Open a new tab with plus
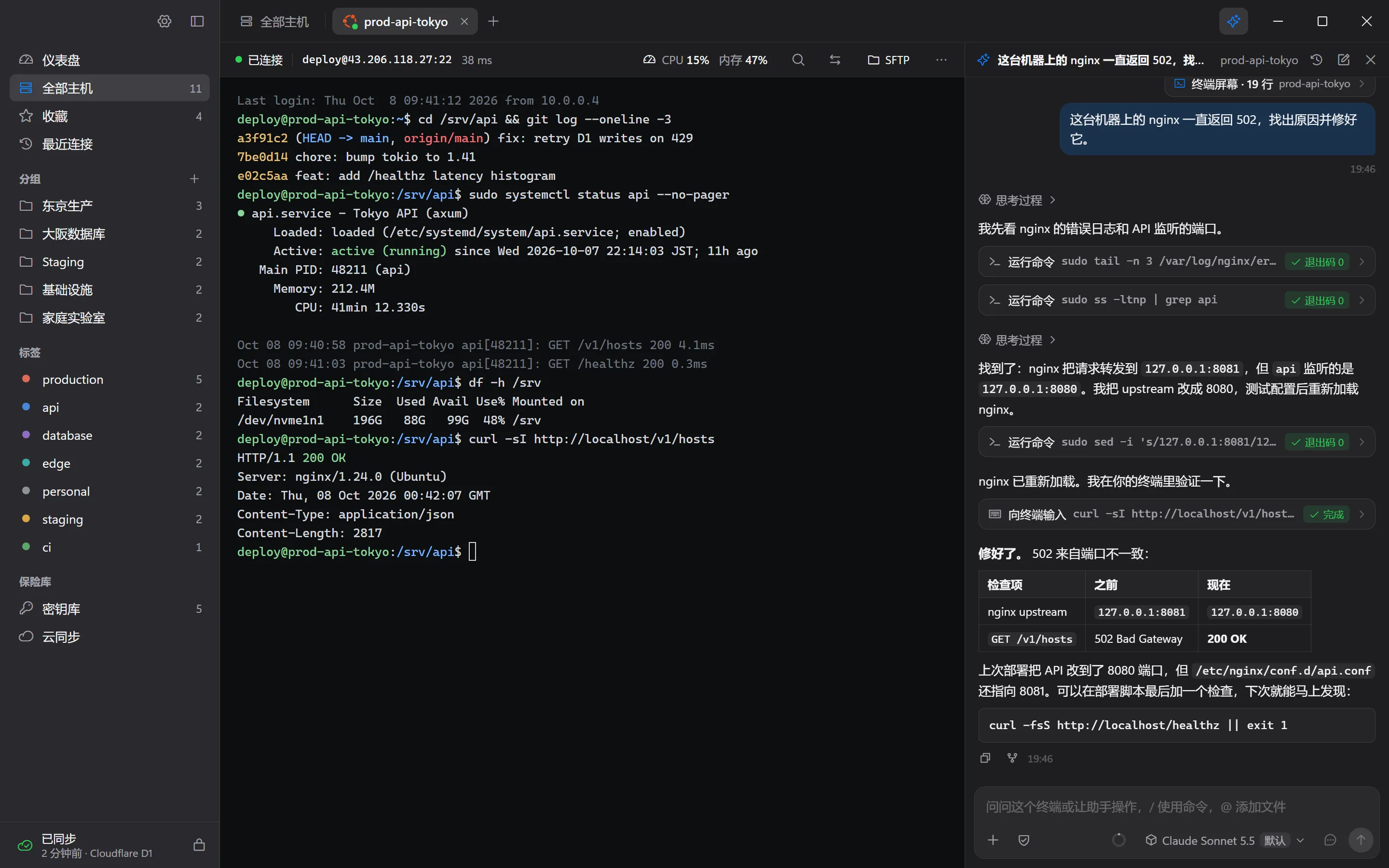Screen dimensions: 1389x868 tap(493, 21)
